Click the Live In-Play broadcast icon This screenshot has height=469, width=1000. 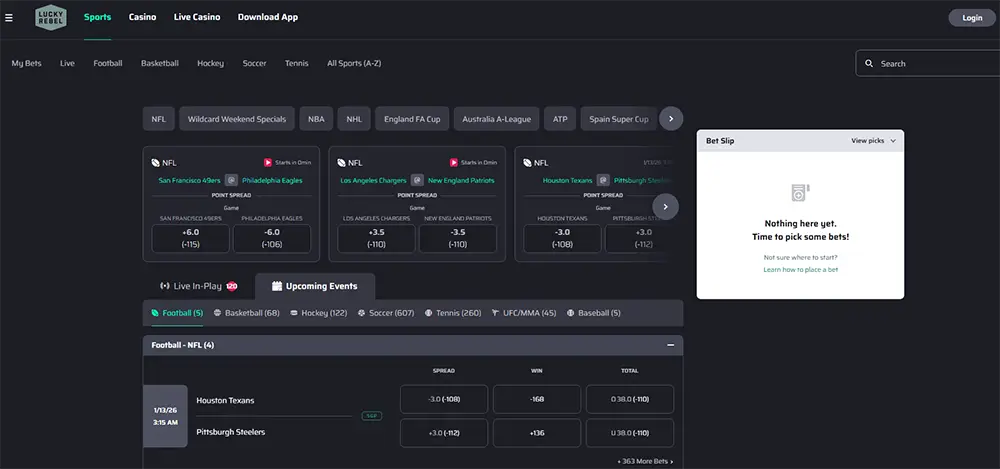(165, 286)
